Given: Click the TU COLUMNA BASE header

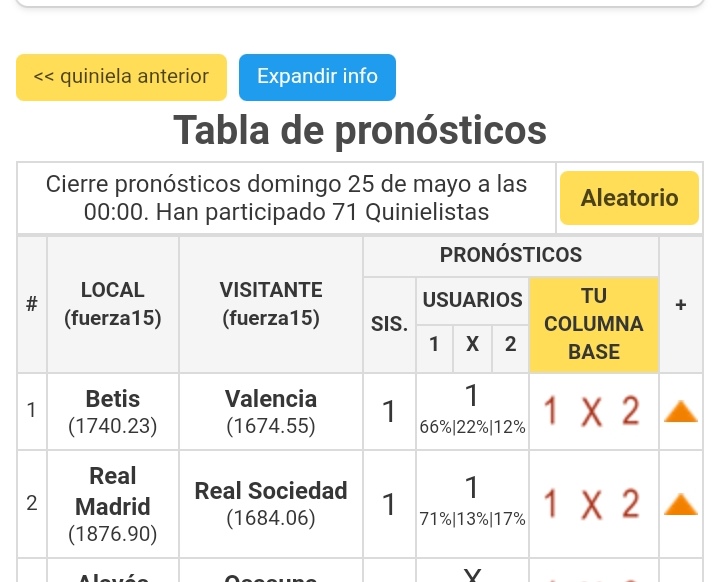Looking at the screenshot, I should tap(594, 324).
